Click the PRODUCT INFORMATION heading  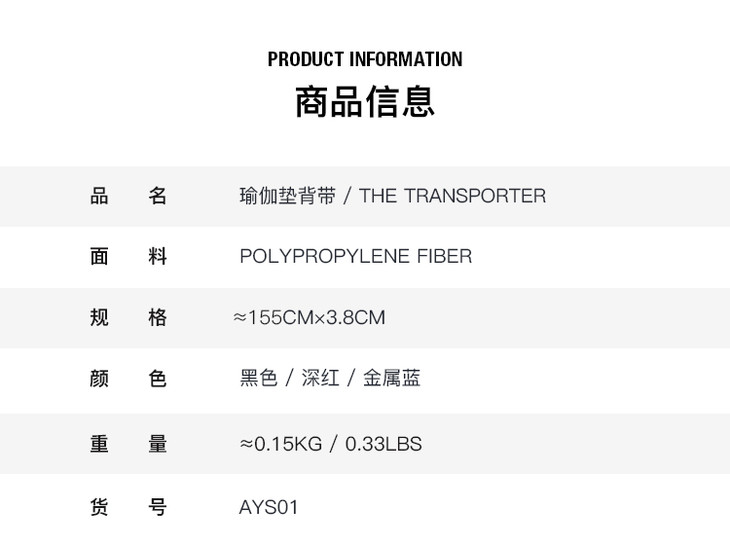365,59
